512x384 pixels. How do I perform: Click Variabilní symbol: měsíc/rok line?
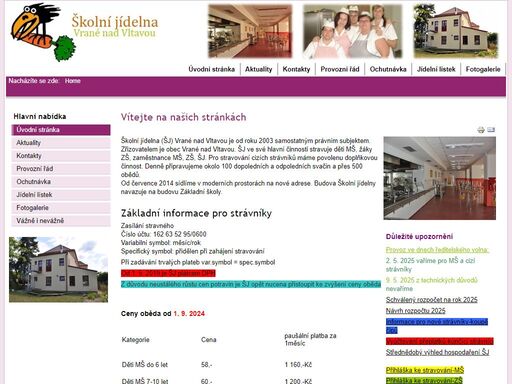161,243
